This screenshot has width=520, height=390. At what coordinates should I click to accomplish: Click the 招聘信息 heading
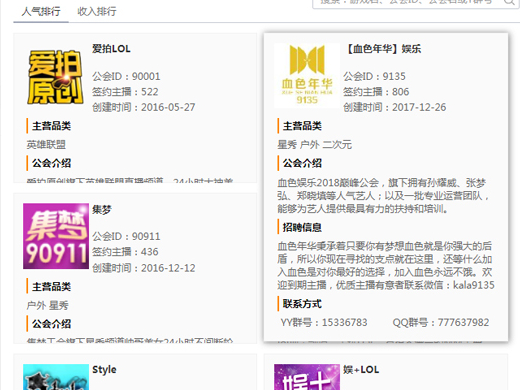[x=302, y=227]
